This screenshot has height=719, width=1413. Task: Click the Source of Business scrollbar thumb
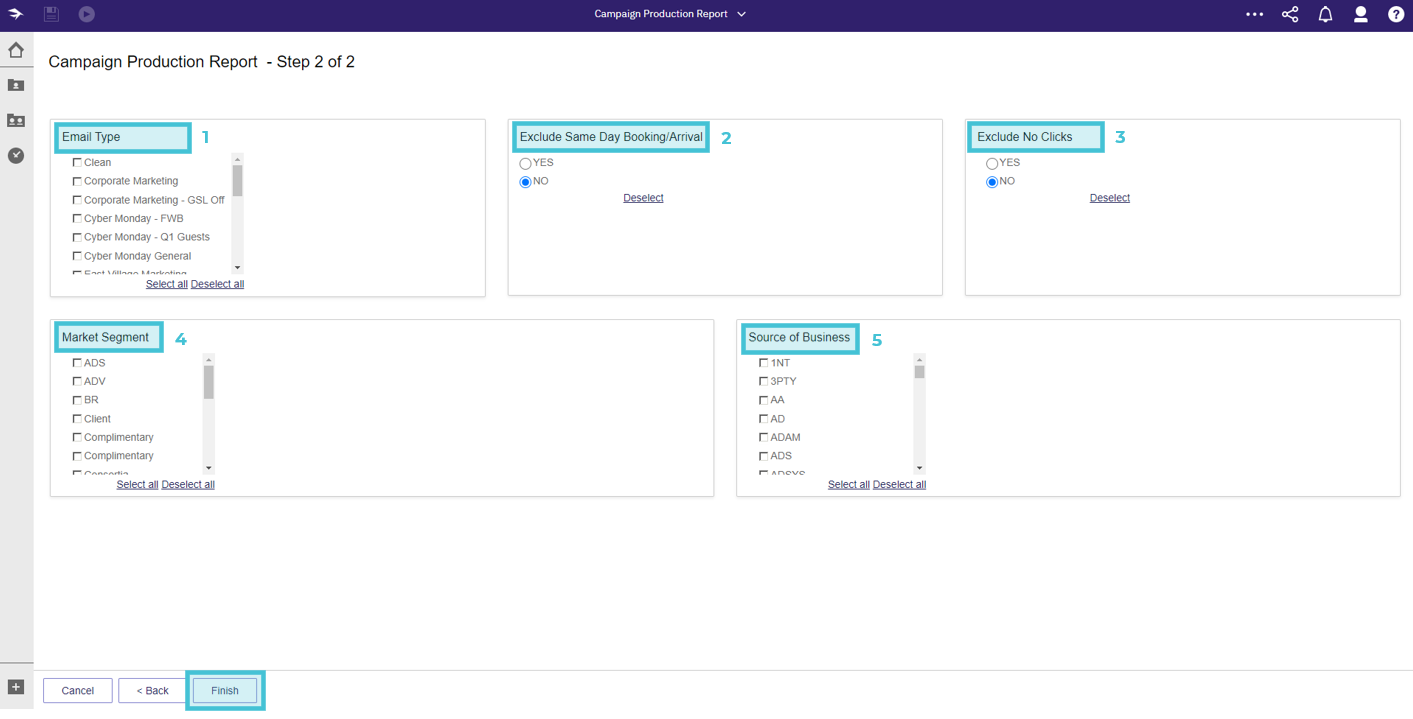(x=919, y=372)
